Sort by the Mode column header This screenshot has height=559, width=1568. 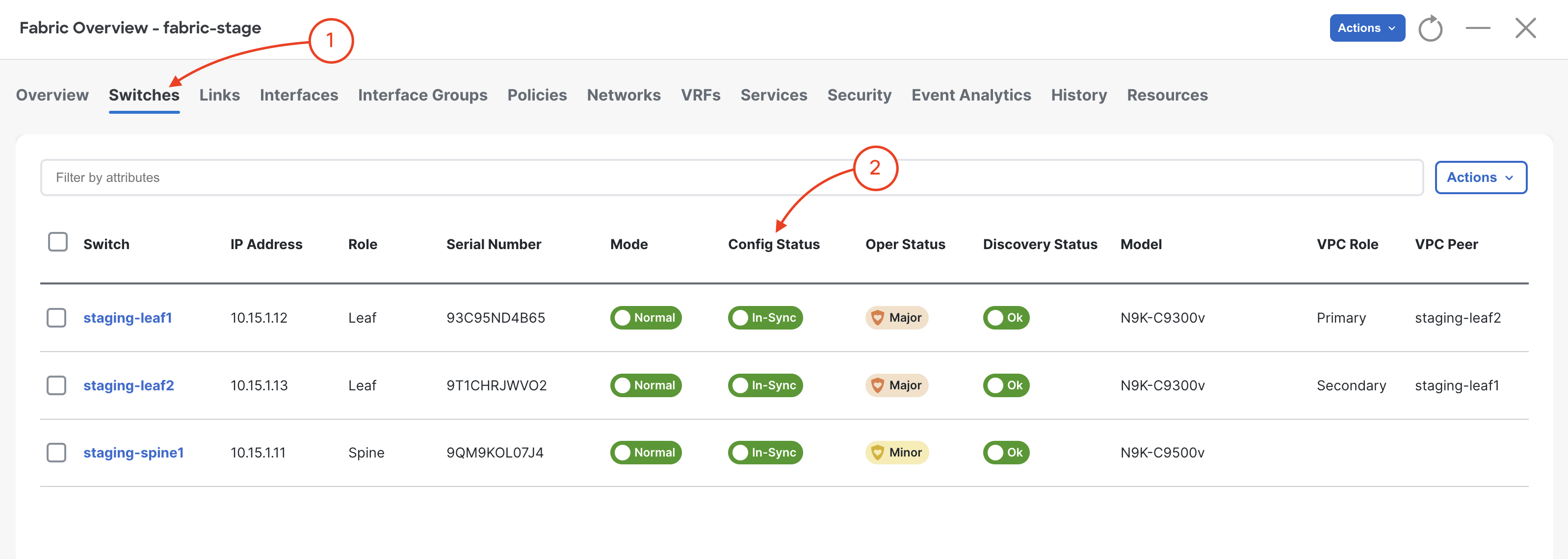(629, 244)
